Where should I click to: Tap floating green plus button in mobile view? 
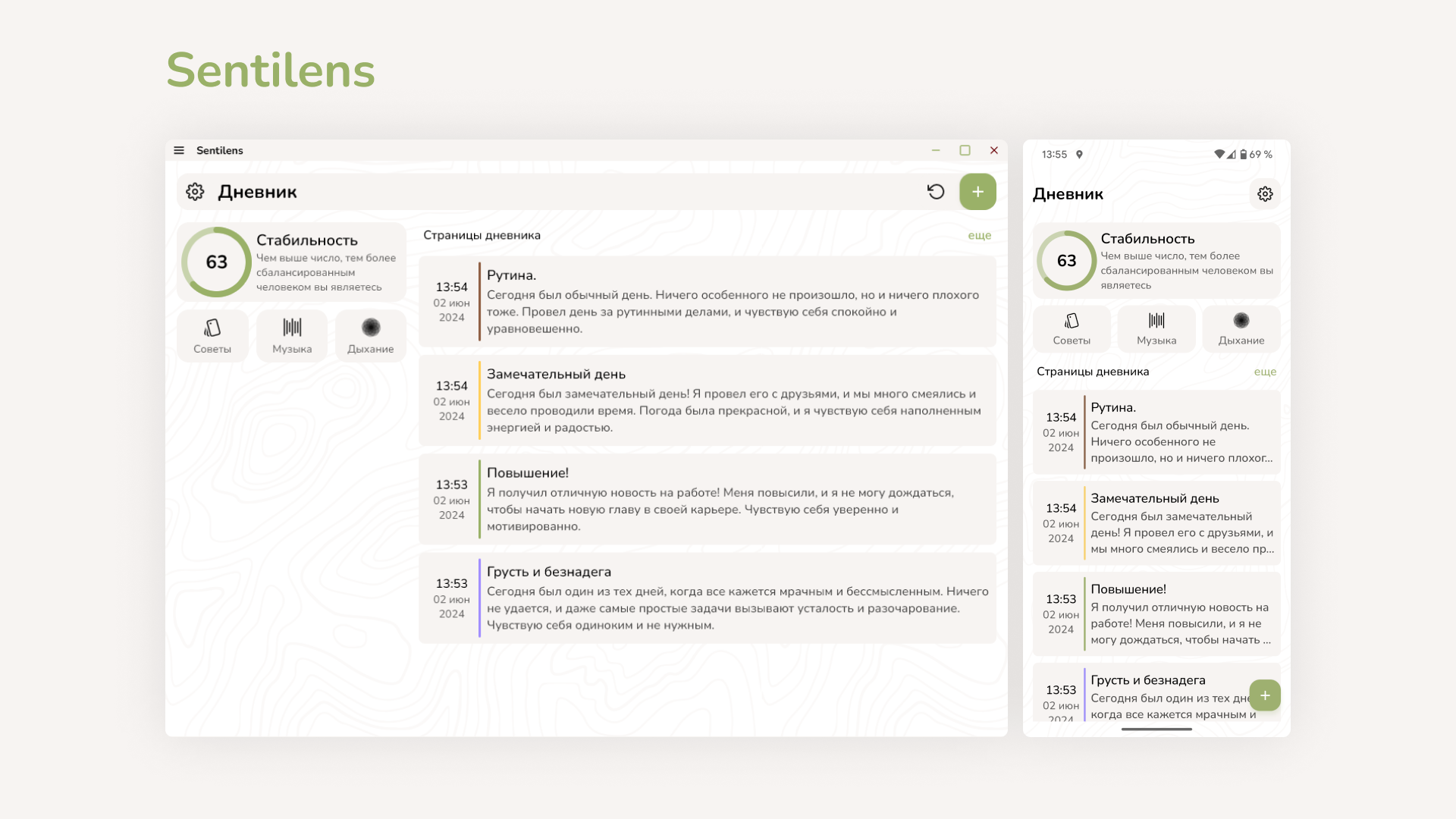click(x=1265, y=695)
